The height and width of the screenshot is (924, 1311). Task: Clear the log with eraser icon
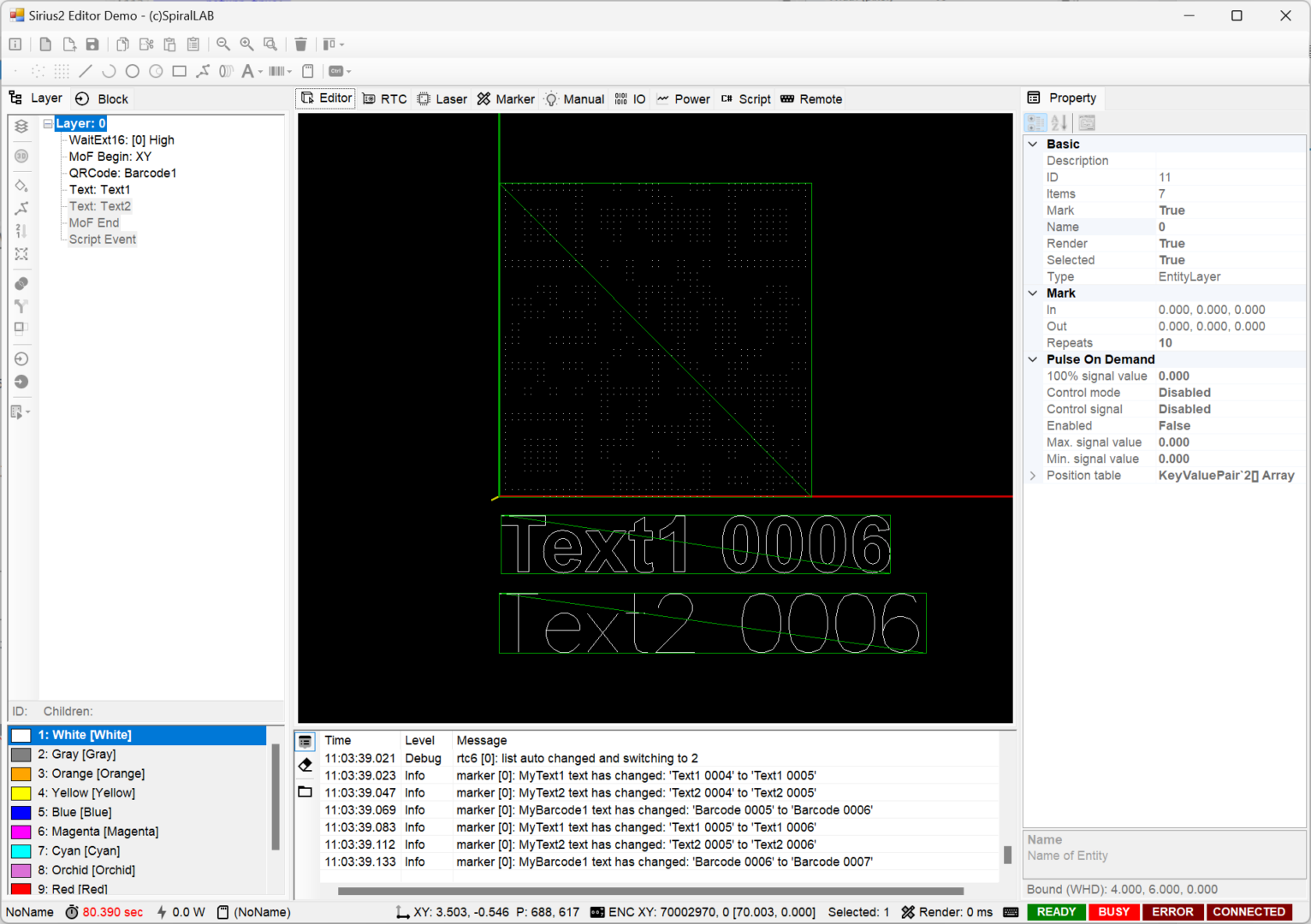tap(306, 765)
